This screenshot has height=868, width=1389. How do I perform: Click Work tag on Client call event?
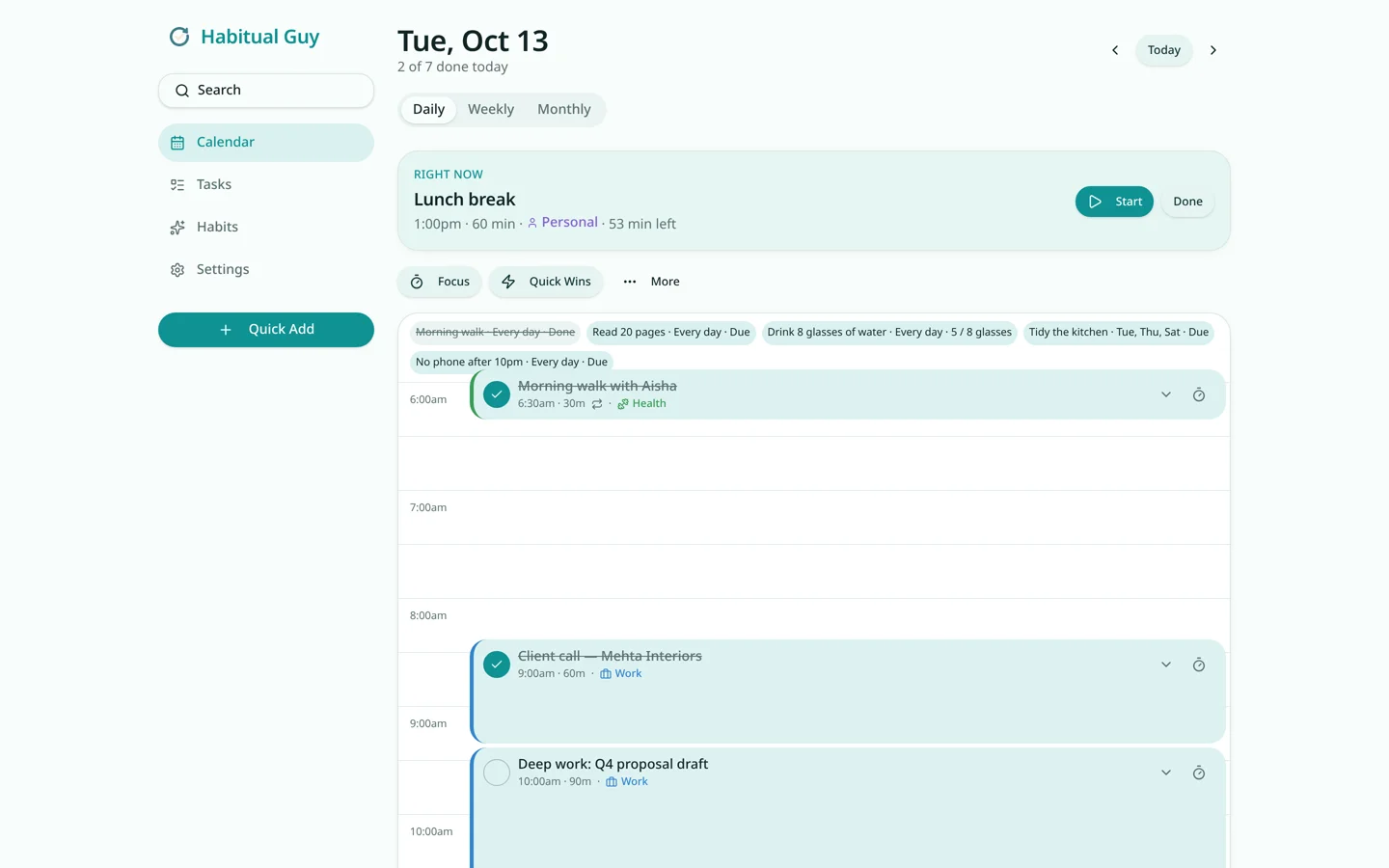point(620,674)
